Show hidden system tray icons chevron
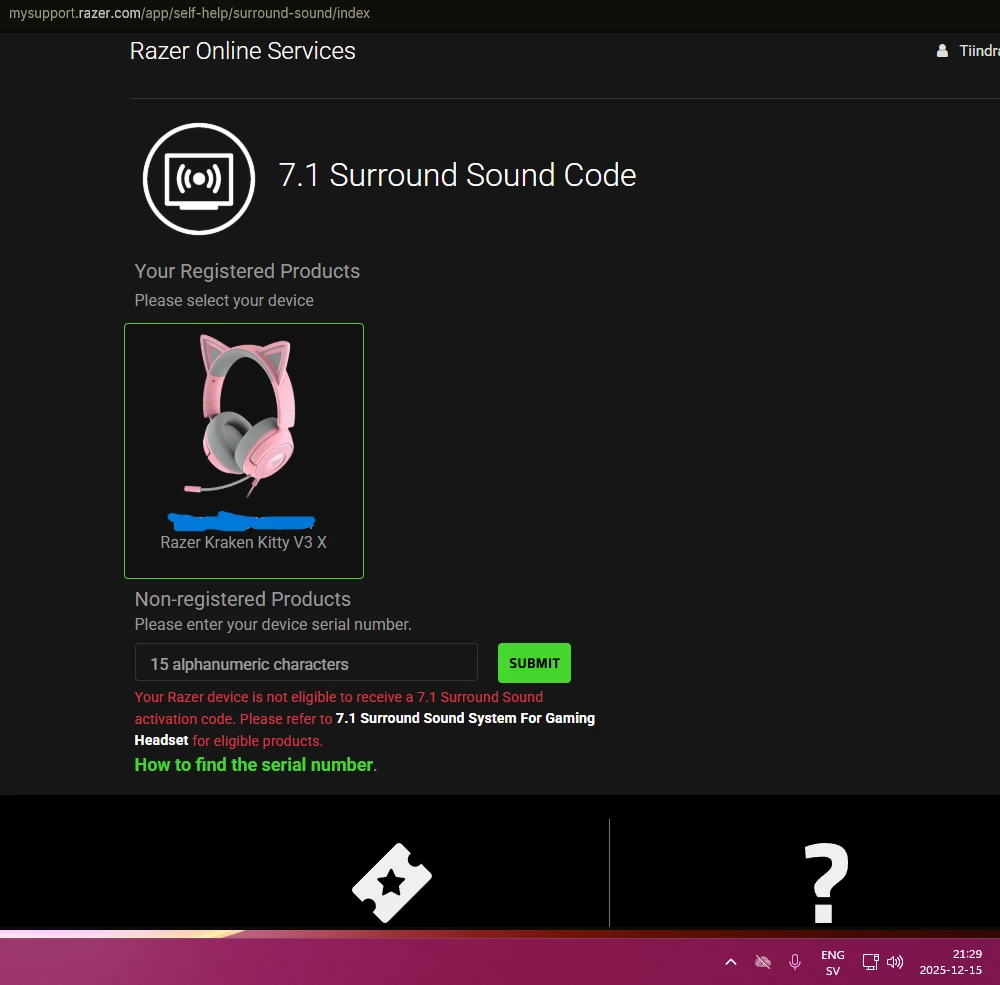 coord(731,962)
